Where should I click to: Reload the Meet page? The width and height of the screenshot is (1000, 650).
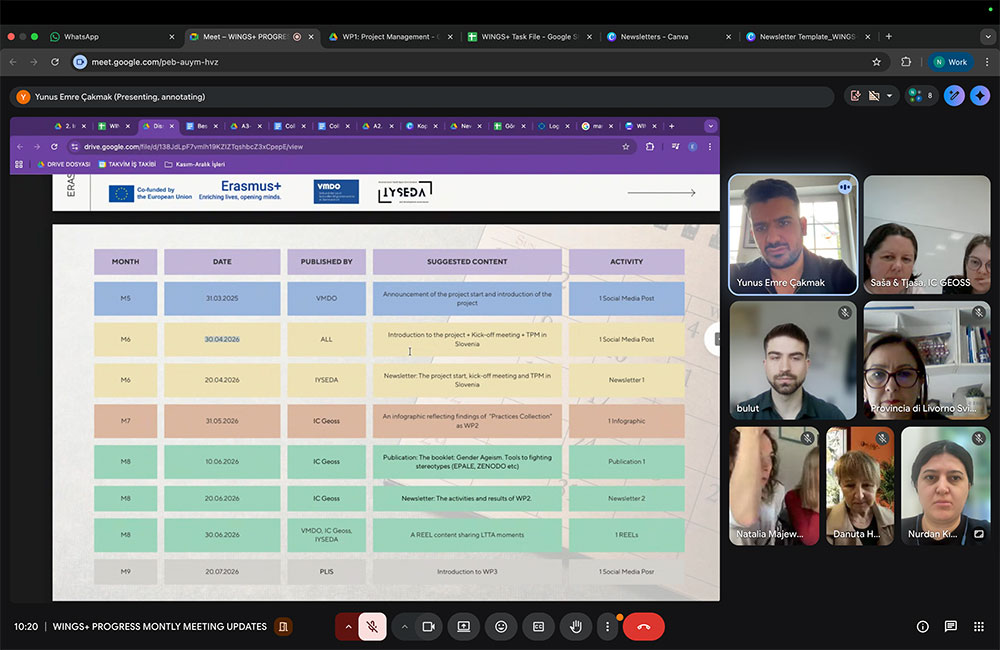(x=55, y=62)
